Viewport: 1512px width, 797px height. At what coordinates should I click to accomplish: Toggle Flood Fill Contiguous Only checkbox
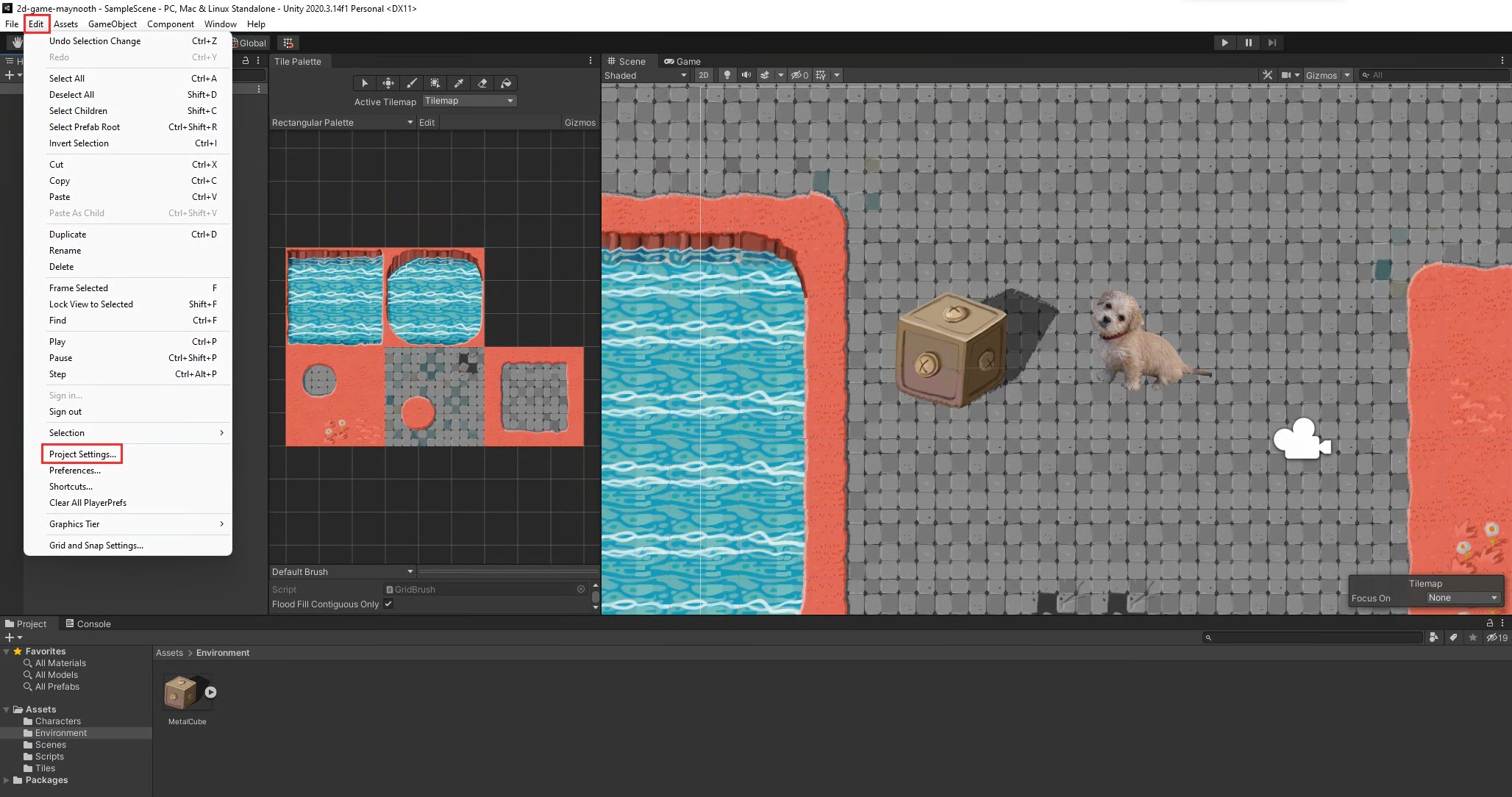coord(388,604)
